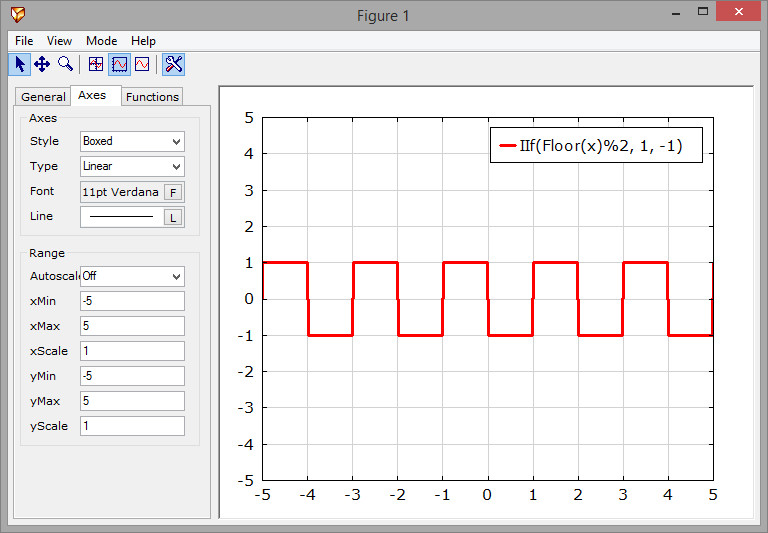Open the Style dropdown showing Boxed
768x533 pixels.
pyautogui.click(x=132, y=142)
